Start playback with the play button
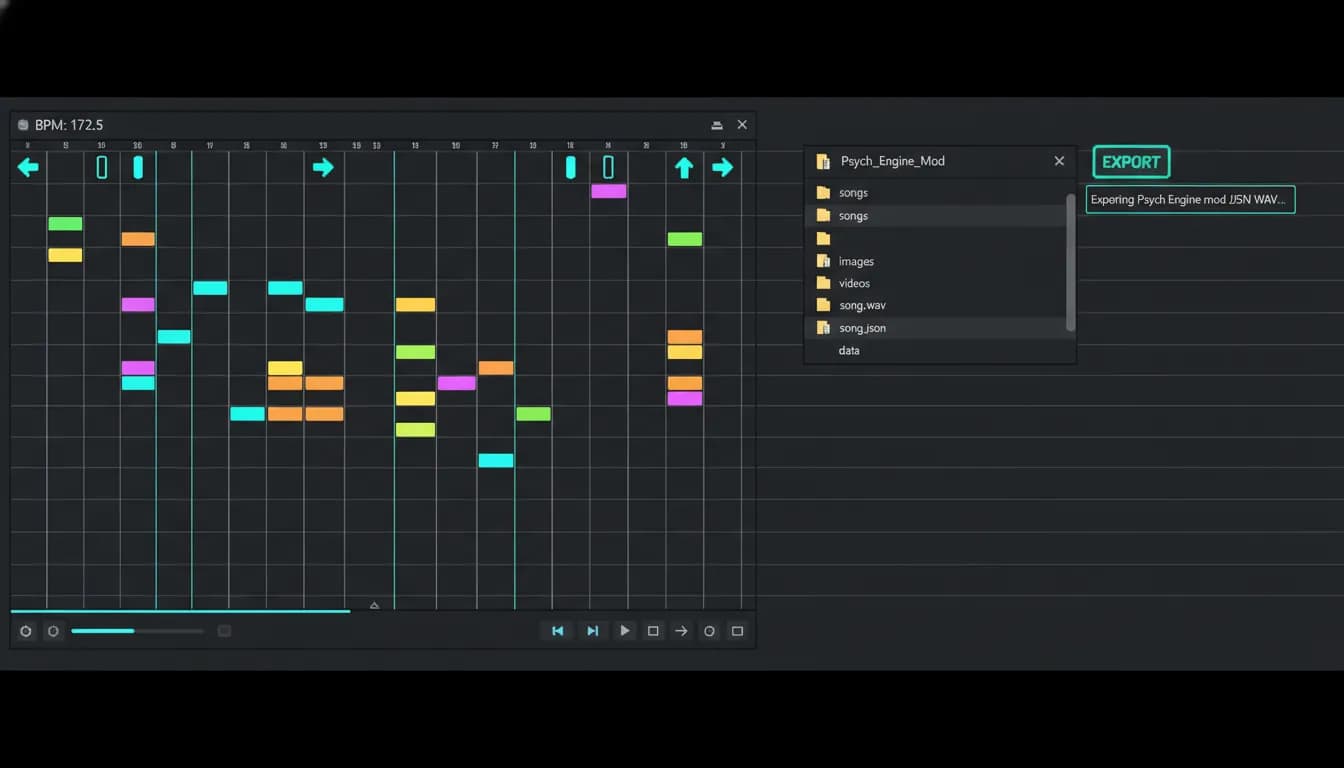 click(x=625, y=631)
